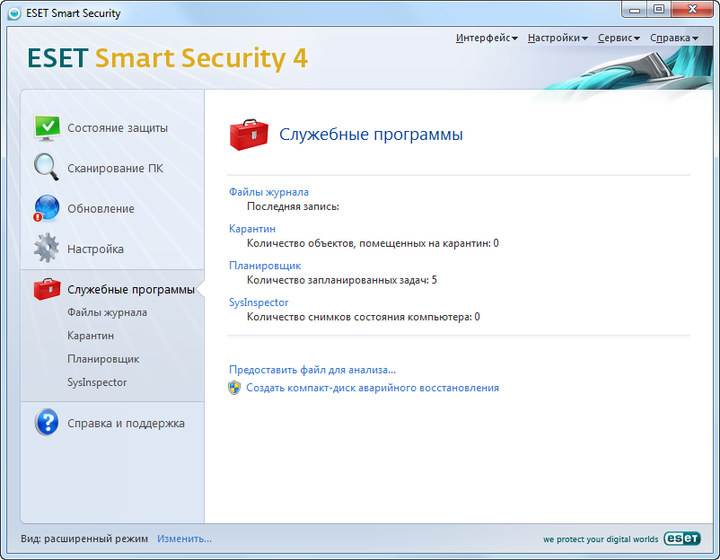Open Настройка in the sidebar
The height and width of the screenshot is (560, 720).
coord(96,249)
